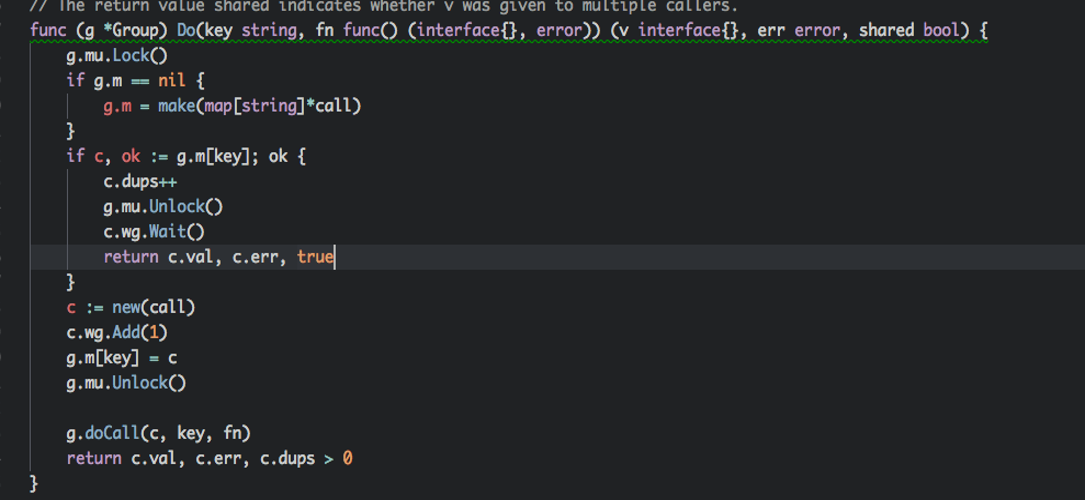Screen dimensions: 1085x500
Task: Click the nil keyword in if condition
Action: coord(172,81)
